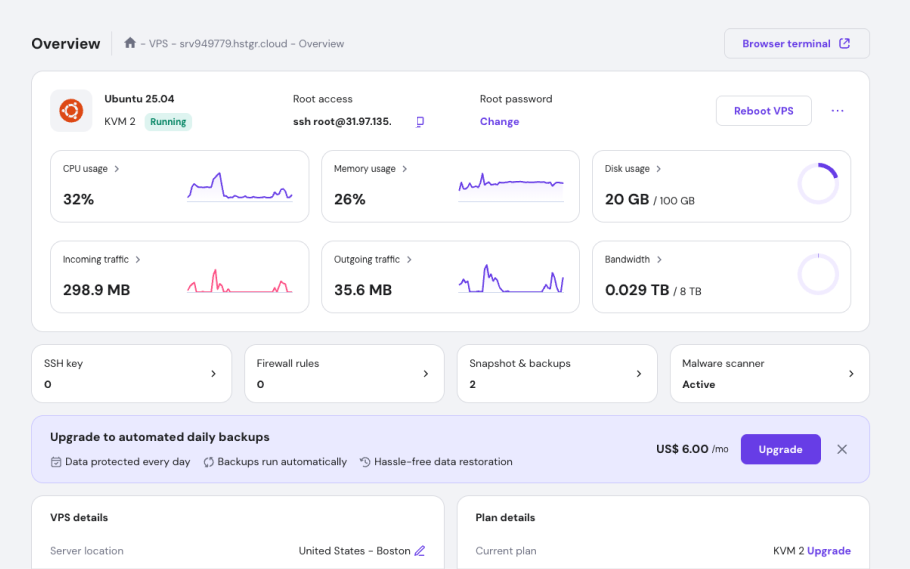The image size is (910, 569).
Task: Open the SSH key card chevron
Action: [213, 374]
